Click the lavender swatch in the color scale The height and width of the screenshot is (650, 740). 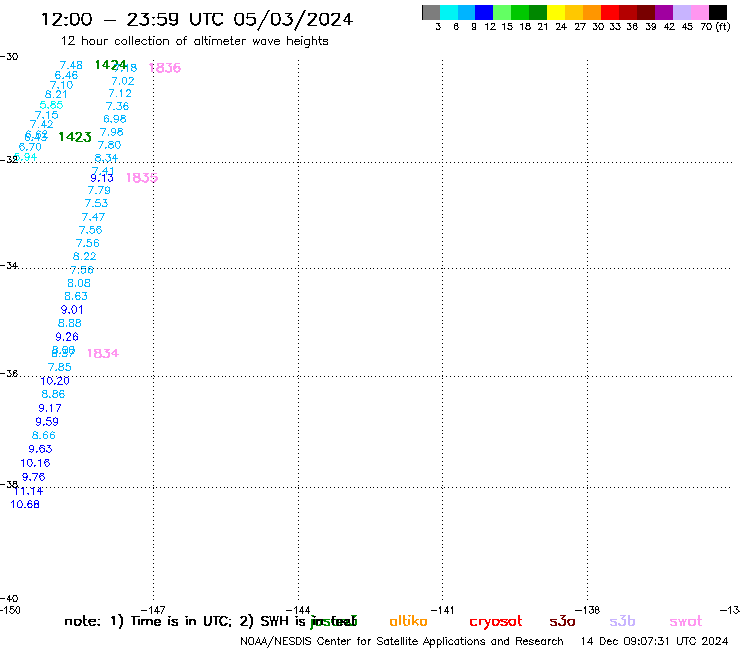click(681, 12)
